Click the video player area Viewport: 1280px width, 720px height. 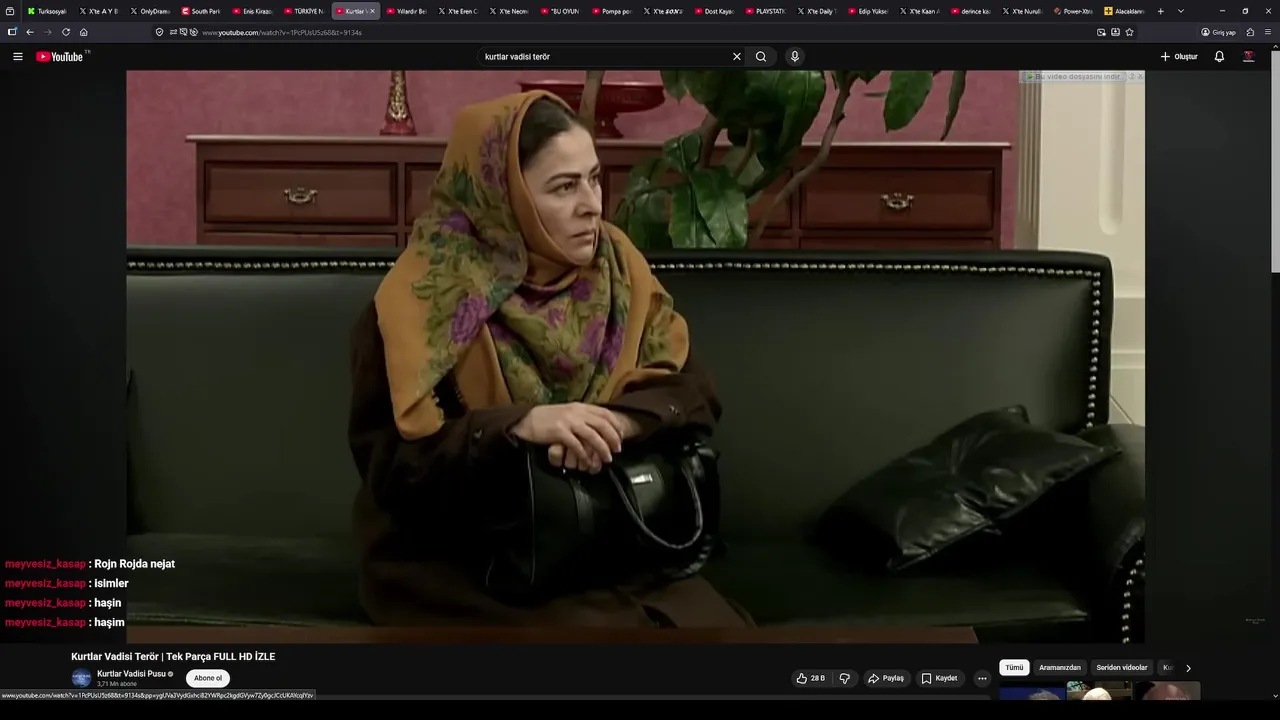click(x=635, y=356)
